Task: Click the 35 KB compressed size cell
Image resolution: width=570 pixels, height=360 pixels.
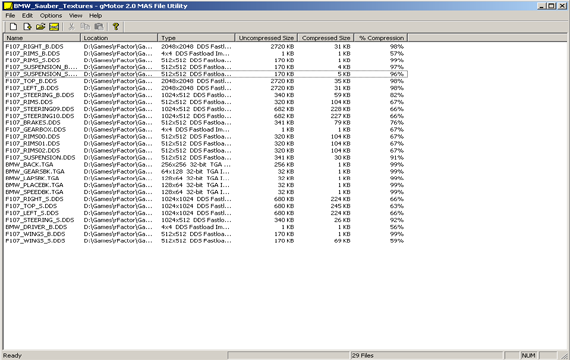Action: 342,81
